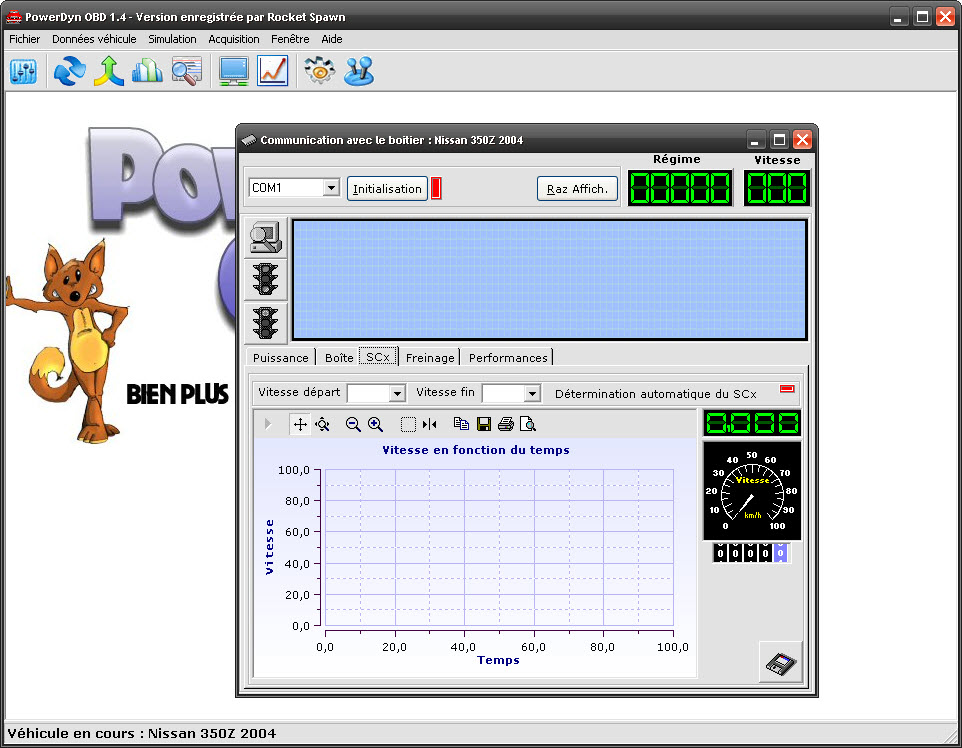
Task: Open the Acquisition menu
Action: coord(233,39)
